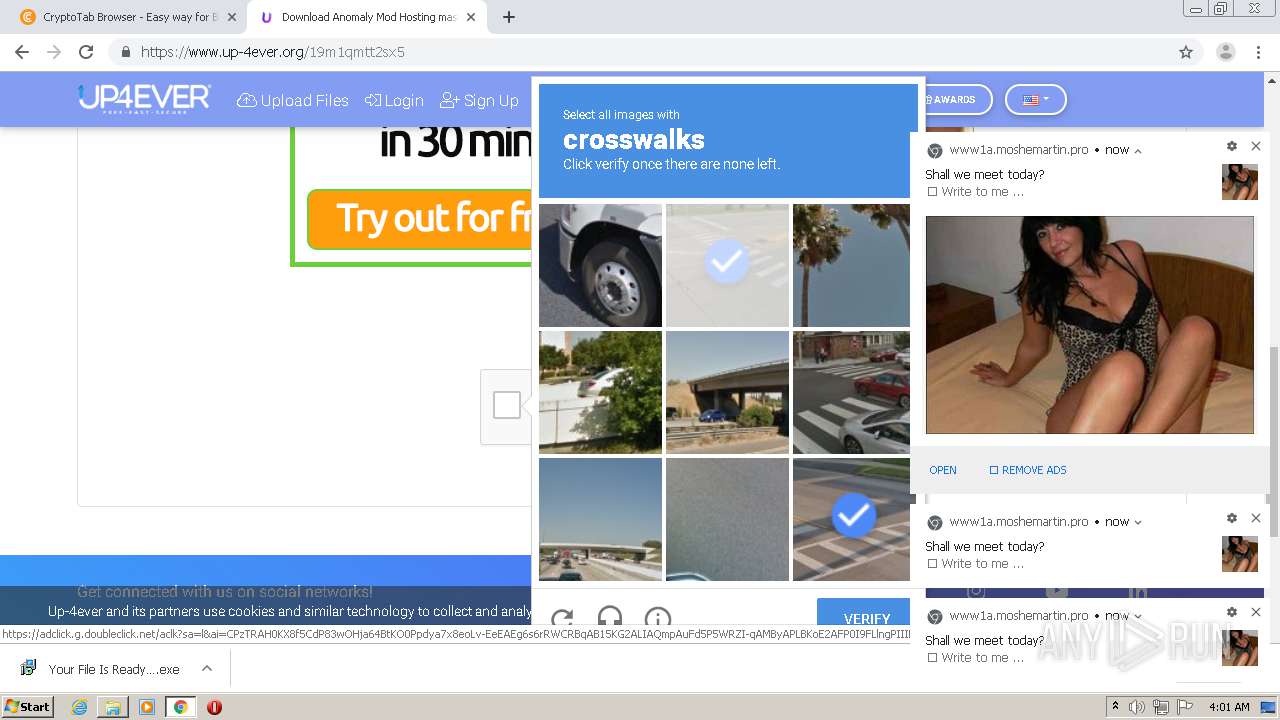The width and height of the screenshot is (1280, 720).
Task: Collapse the top notification chevron
Action: 1138,150
